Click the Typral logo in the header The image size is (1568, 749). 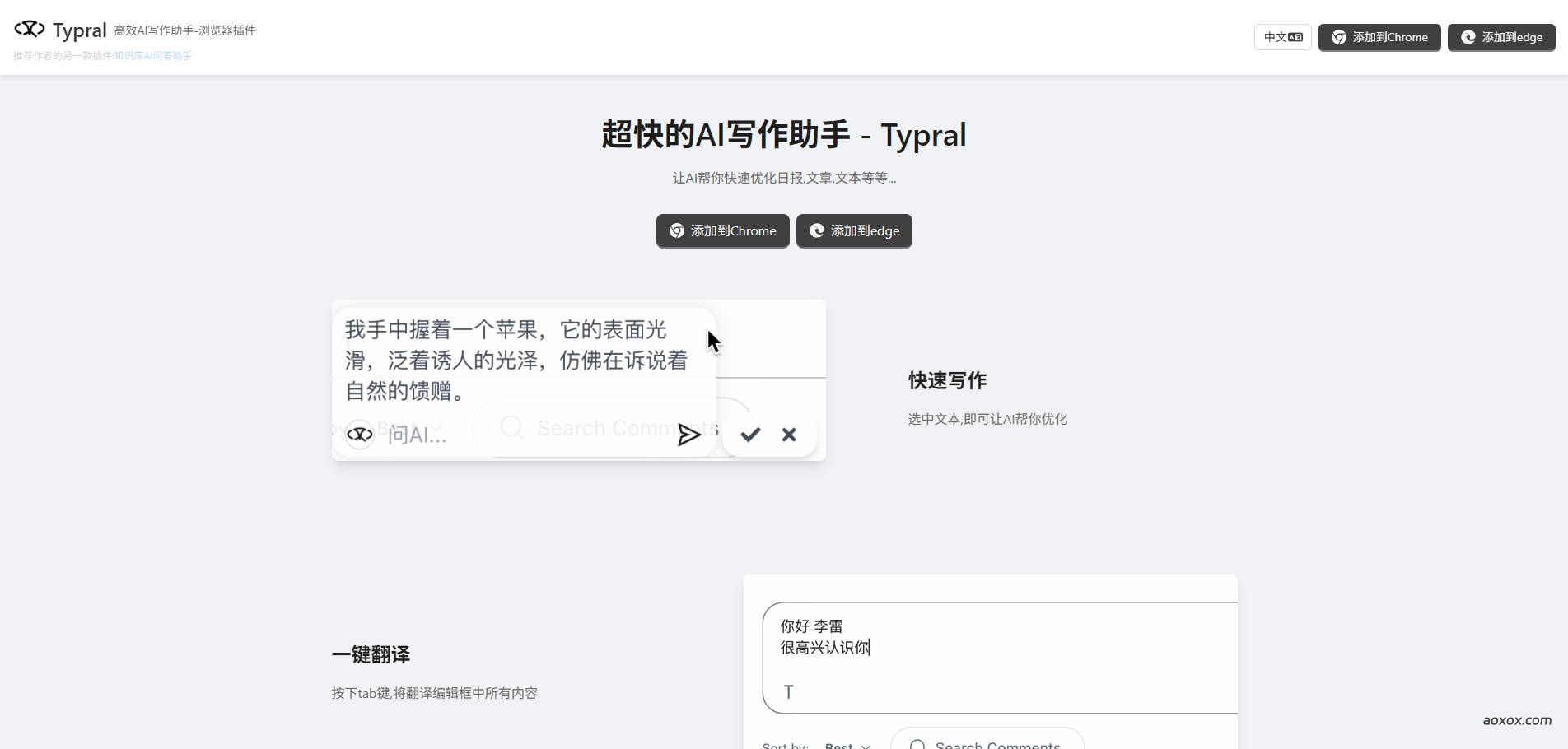pyautogui.click(x=62, y=30)
